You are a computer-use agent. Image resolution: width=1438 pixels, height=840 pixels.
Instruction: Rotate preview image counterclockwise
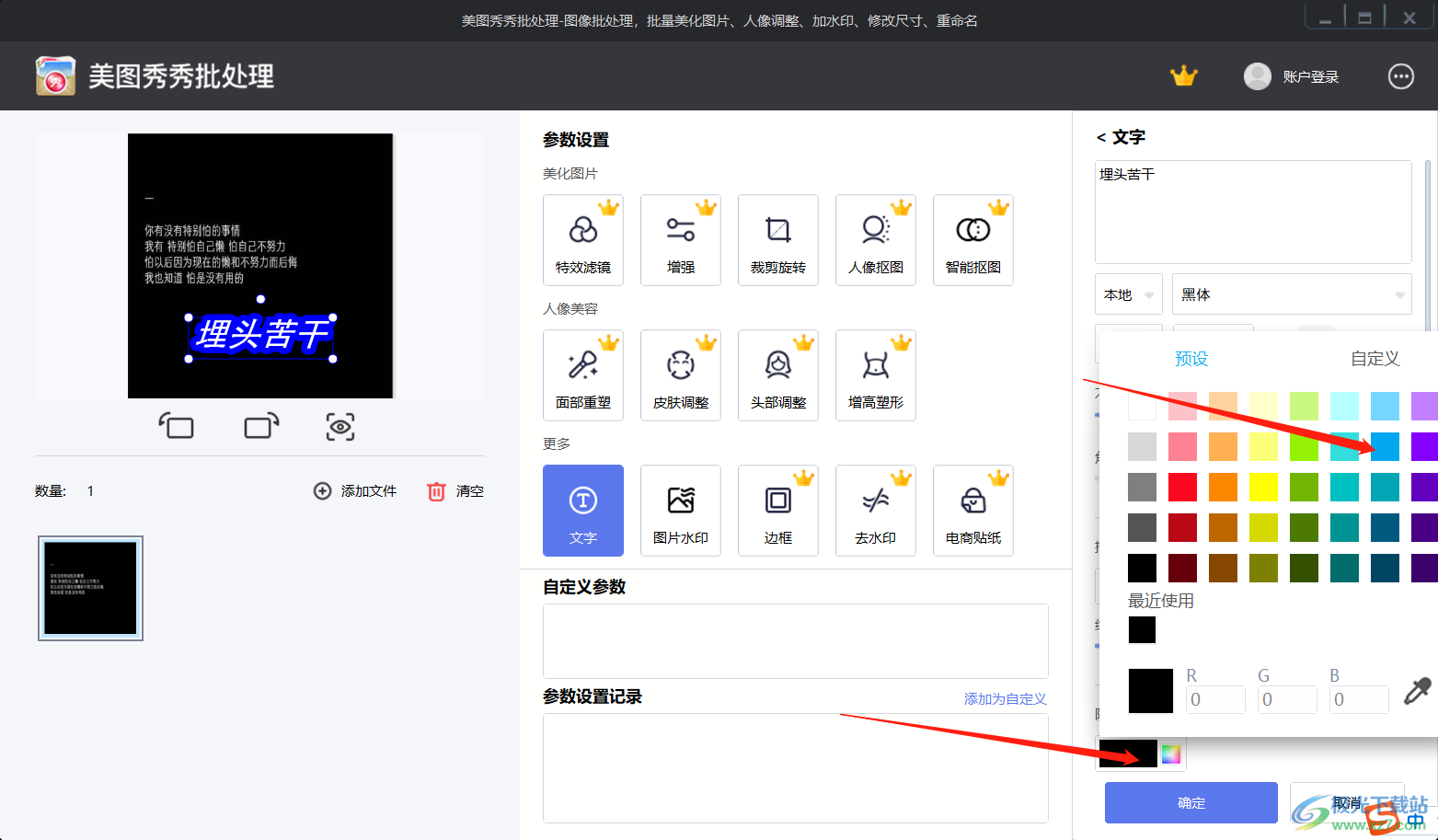pyautogui.click(x=176, y=426)
